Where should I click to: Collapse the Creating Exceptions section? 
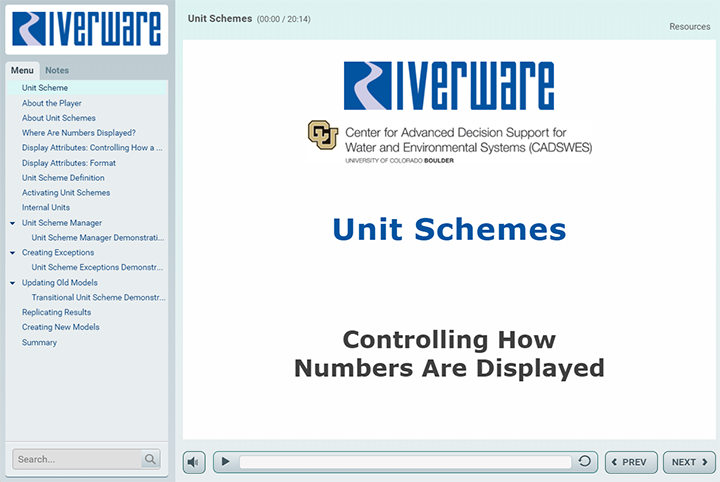coord(12,253)
